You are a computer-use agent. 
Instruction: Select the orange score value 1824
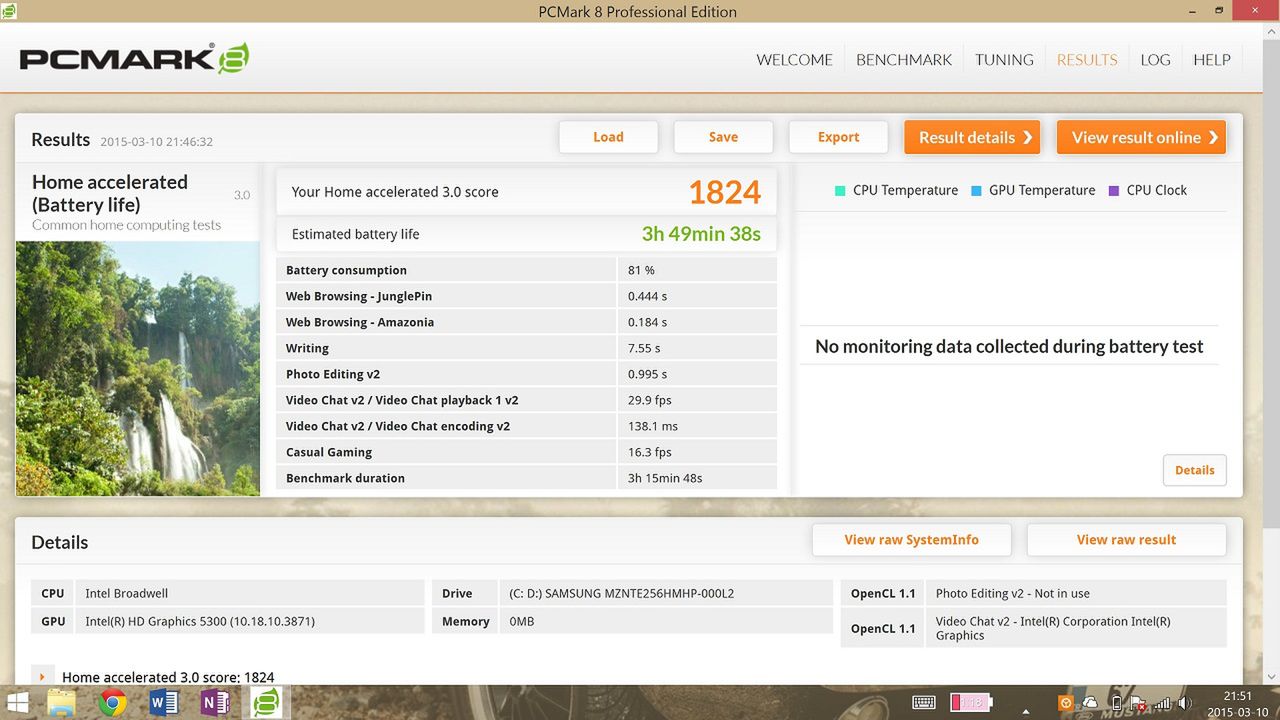click(725, 192)
